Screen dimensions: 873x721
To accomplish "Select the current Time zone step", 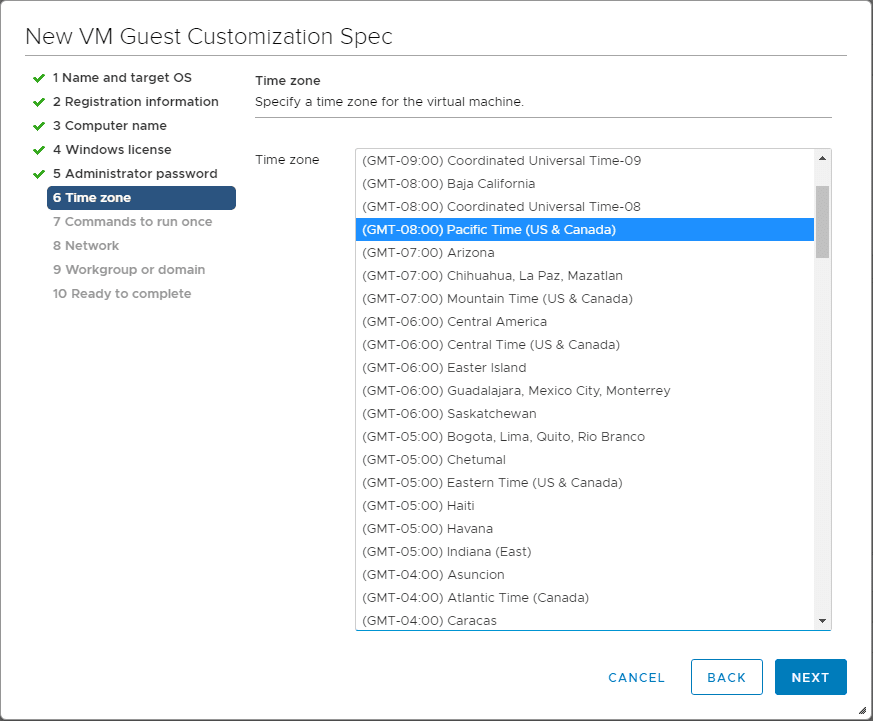I will point(141,198).
